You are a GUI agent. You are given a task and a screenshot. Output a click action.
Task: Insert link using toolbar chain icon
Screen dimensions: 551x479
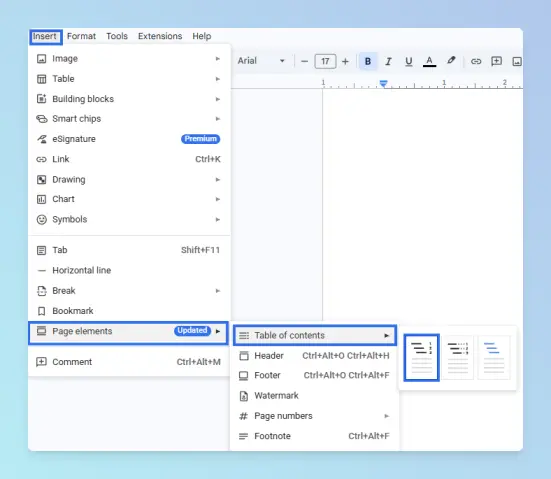(x=476, y=62)
